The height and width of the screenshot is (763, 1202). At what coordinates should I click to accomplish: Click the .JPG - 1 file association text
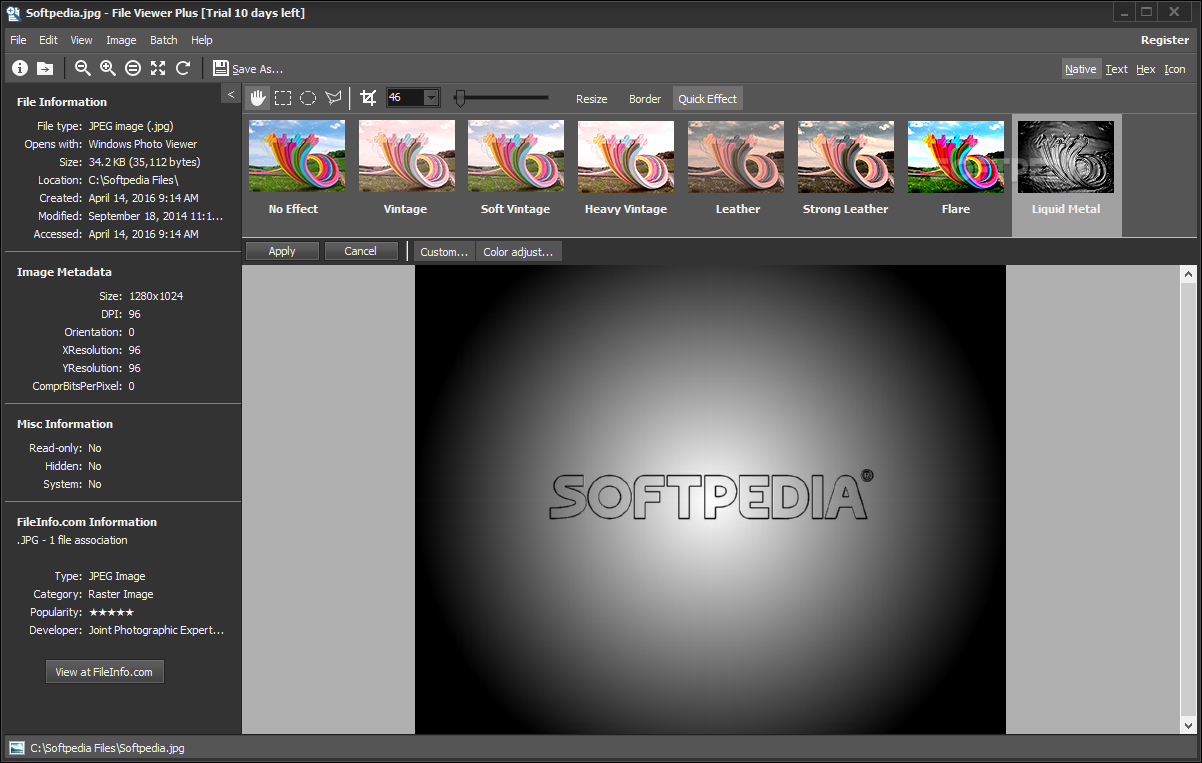tap(72, 540)
